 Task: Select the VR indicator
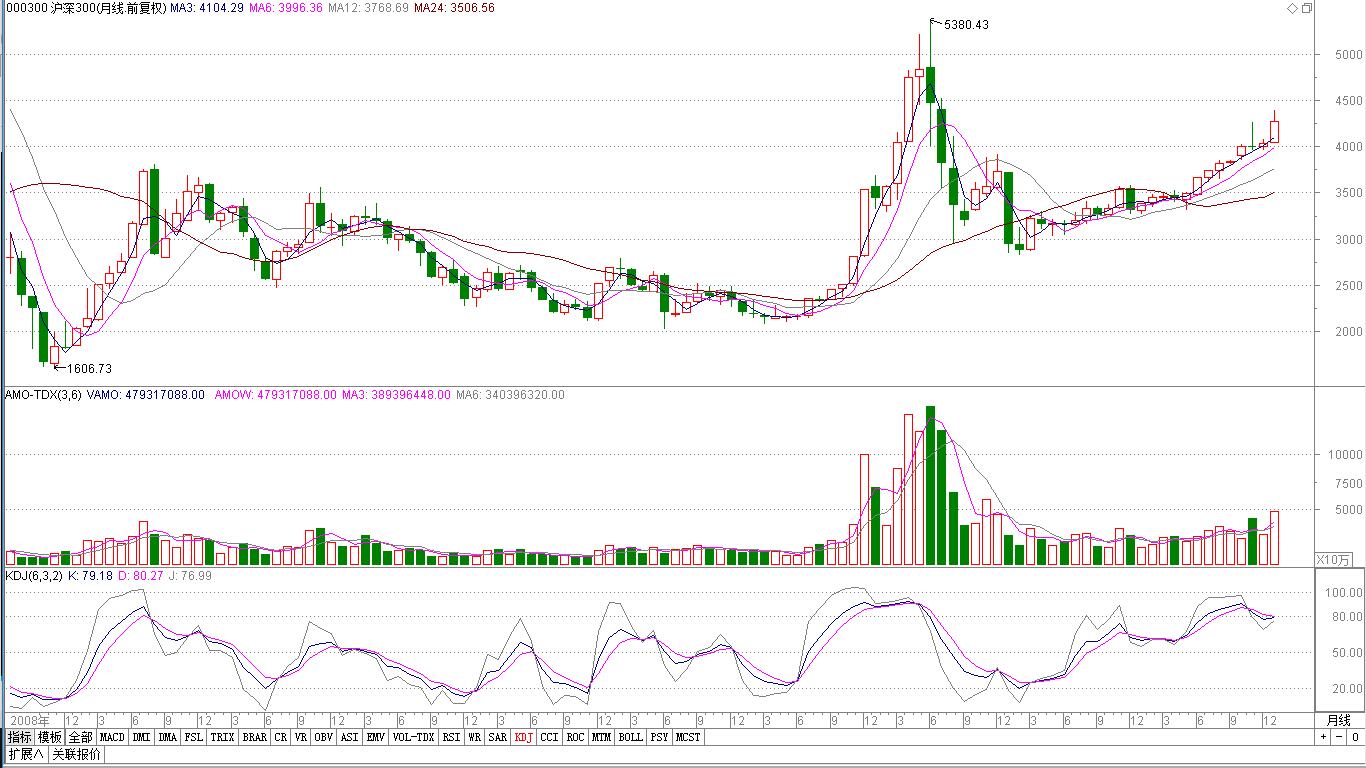pyautogui.click(x=301, y=737)
